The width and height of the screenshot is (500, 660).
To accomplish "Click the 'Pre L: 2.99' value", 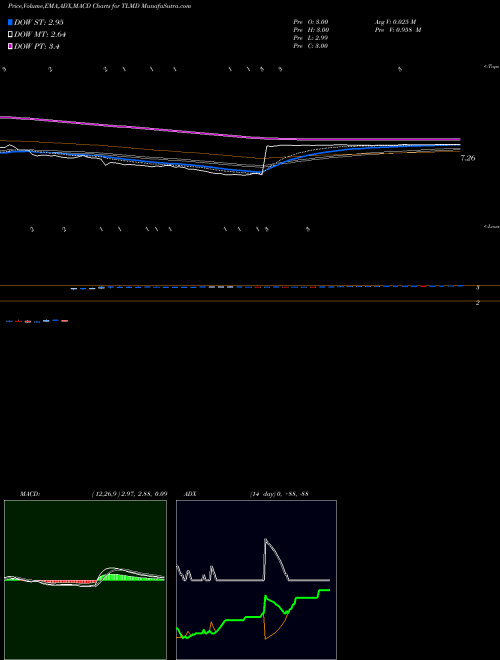I will (x=311, y=38).
